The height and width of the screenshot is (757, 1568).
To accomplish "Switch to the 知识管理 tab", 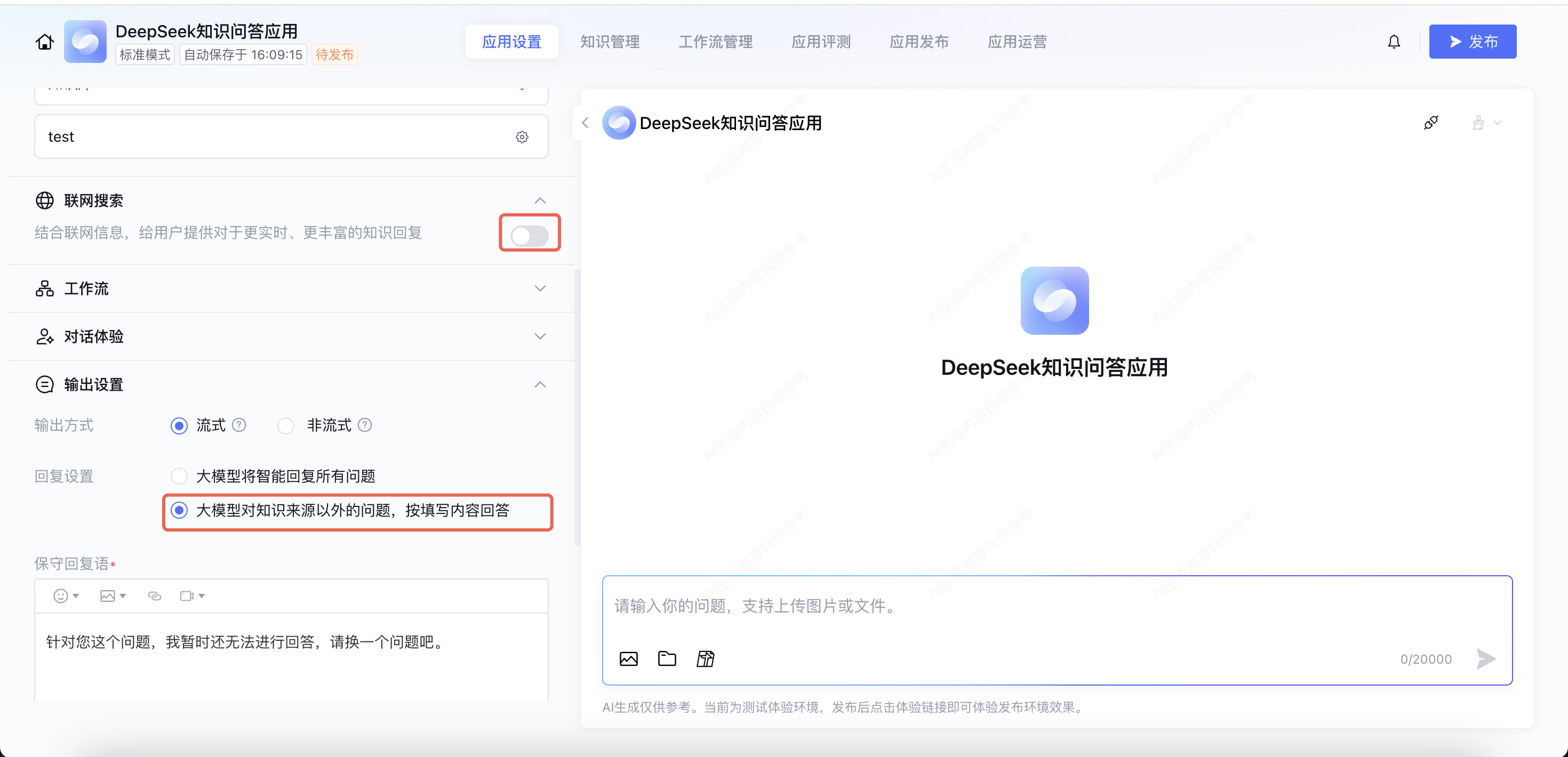I will click(x=609, y=42).
